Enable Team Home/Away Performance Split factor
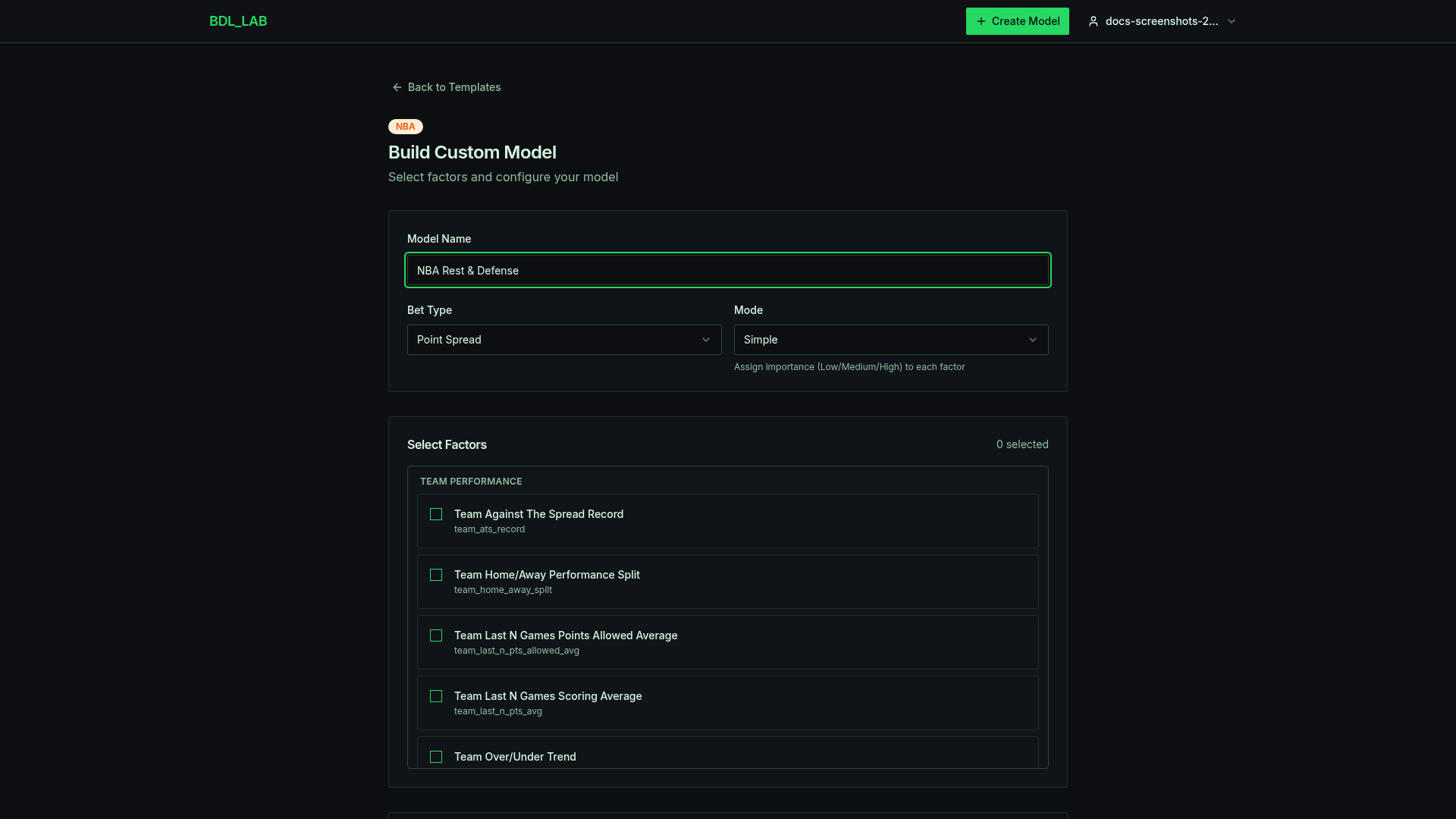This screenshot has width=1456, height=819. [x=436, y=575]
